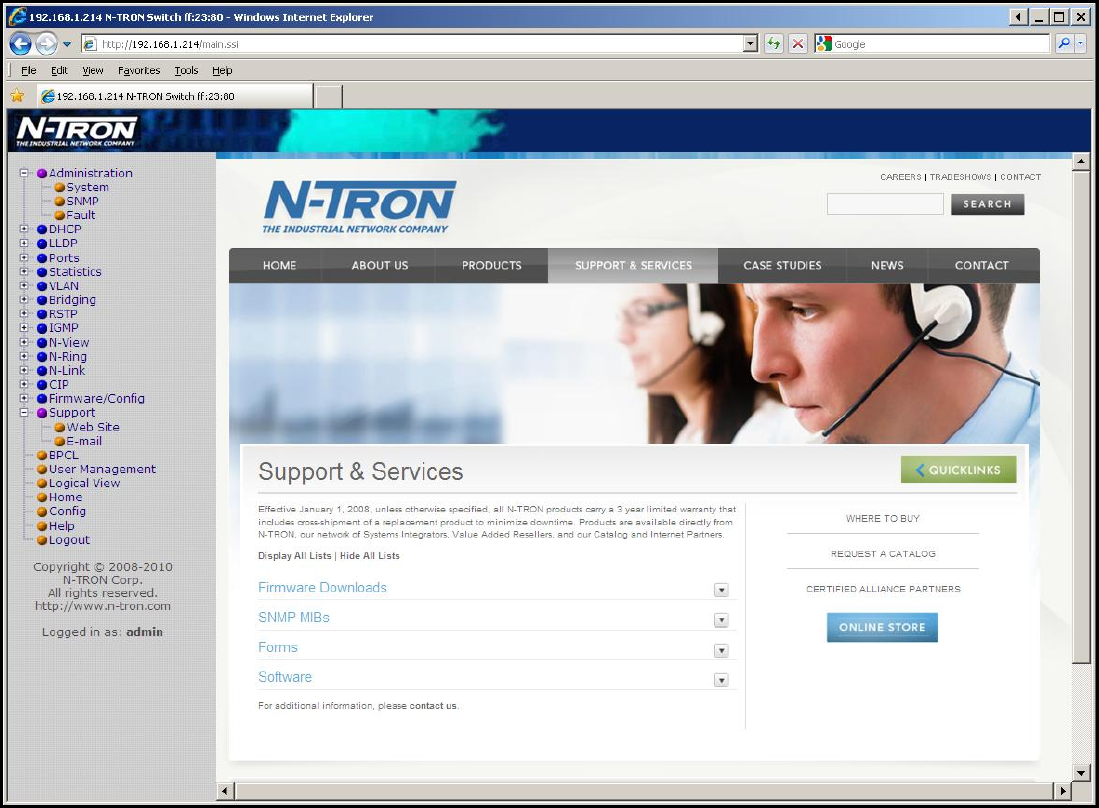Expand the Forms list arrow
Screen dimensions: 1099x808
pos(721,650)
